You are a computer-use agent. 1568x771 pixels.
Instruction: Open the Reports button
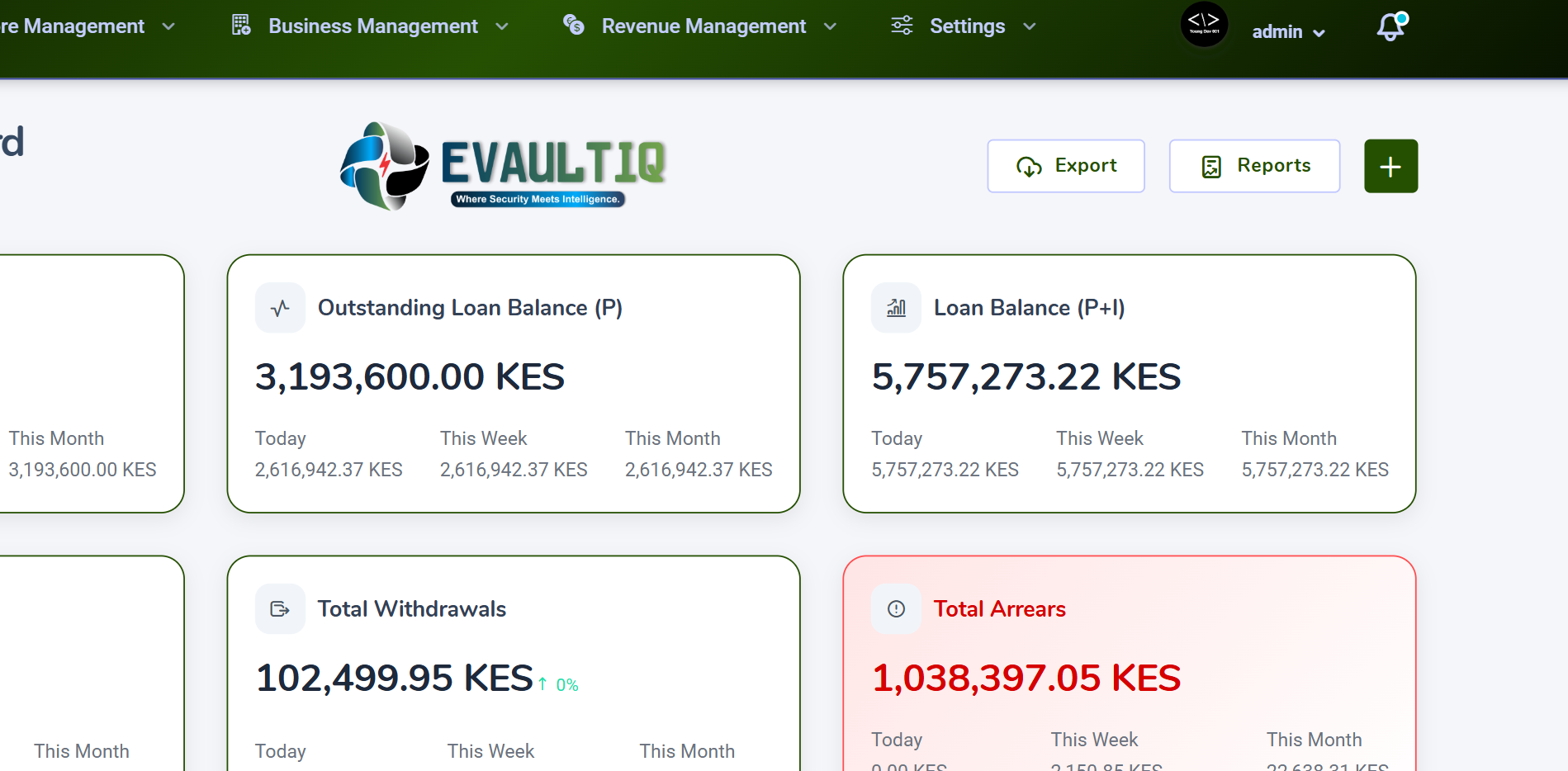pyautogui.click(x=1254, y=166)
